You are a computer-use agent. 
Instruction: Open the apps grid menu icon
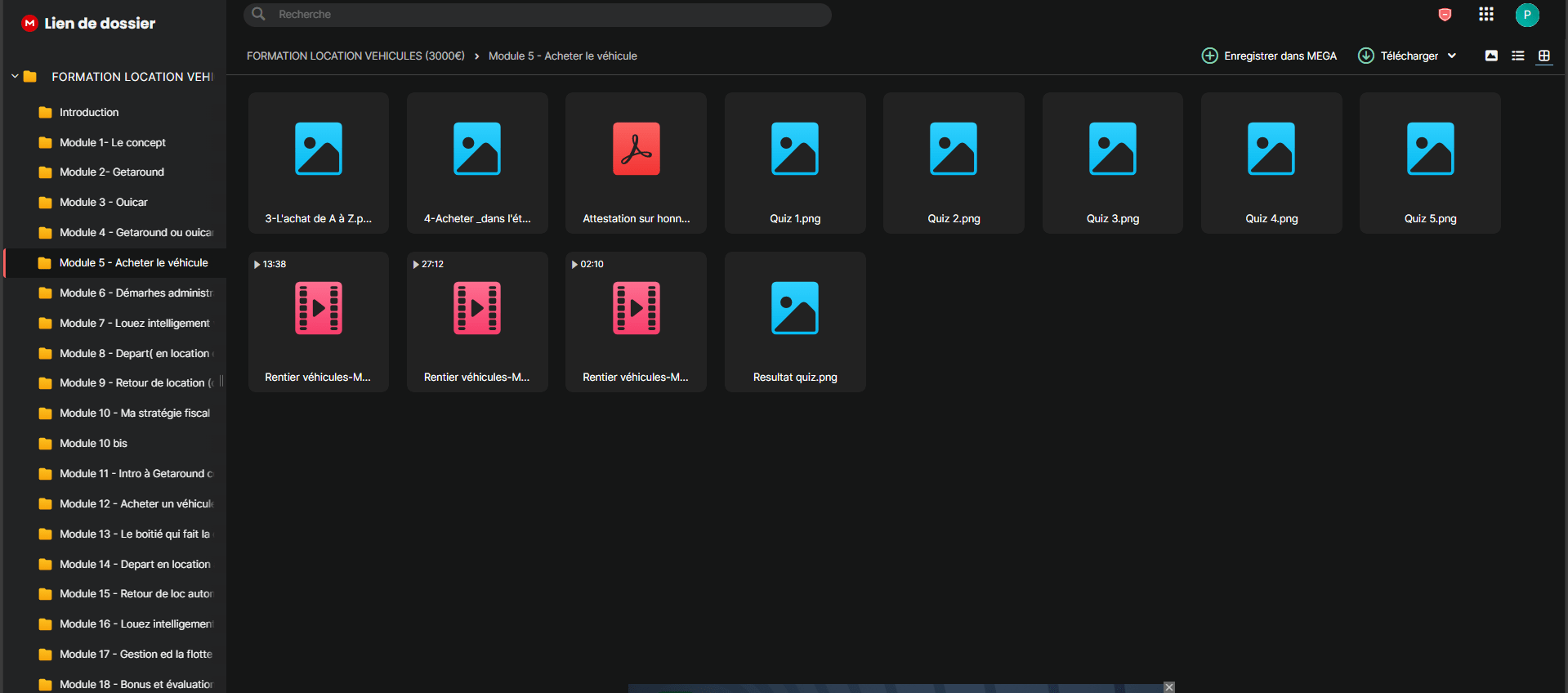[1486, 14]
